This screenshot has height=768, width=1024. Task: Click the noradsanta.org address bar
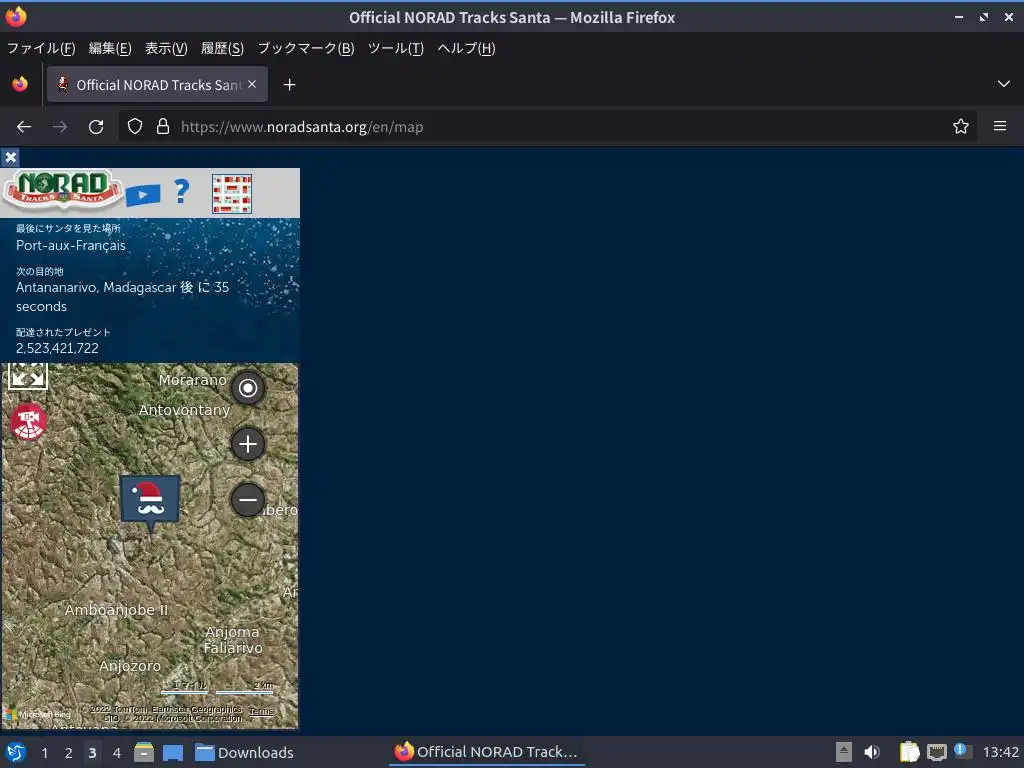(x=547, y=127)
